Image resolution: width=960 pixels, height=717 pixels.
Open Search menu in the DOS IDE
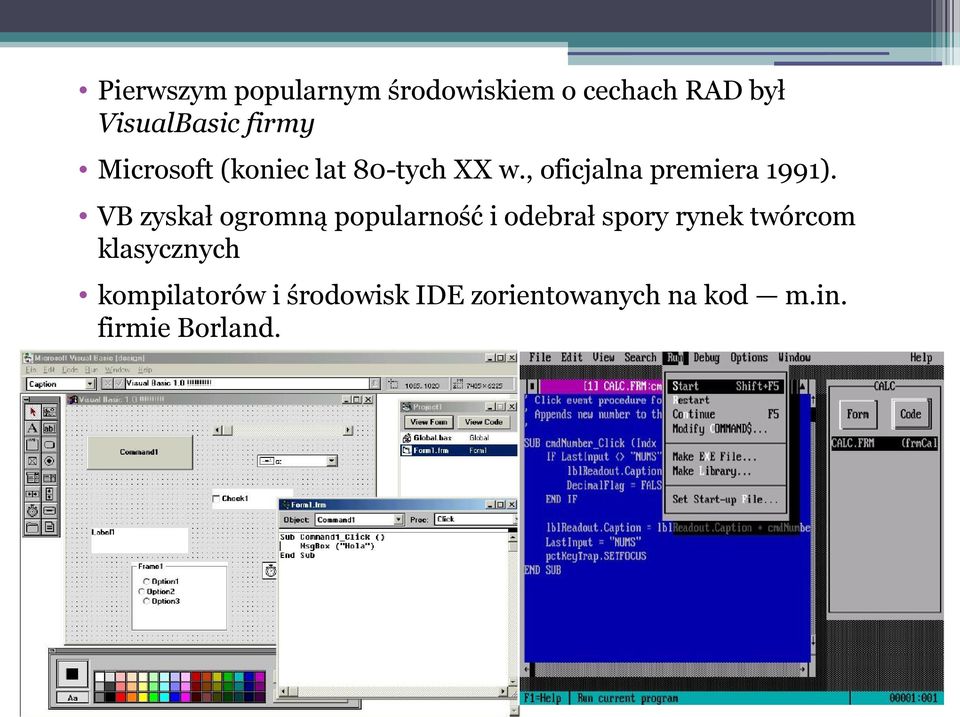(x=640, y=357)
